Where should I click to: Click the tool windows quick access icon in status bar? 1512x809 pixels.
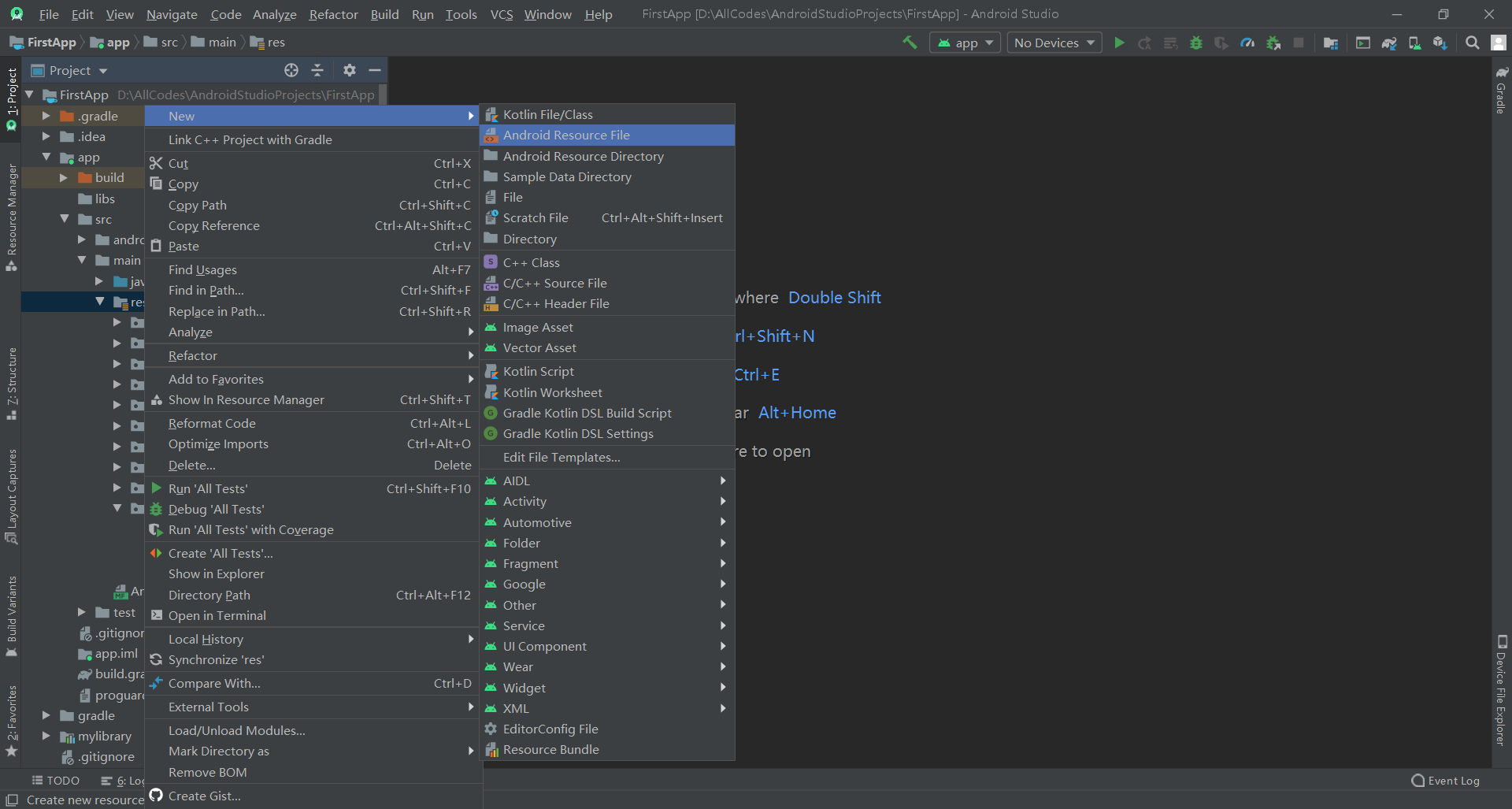(x=12, y=800)
